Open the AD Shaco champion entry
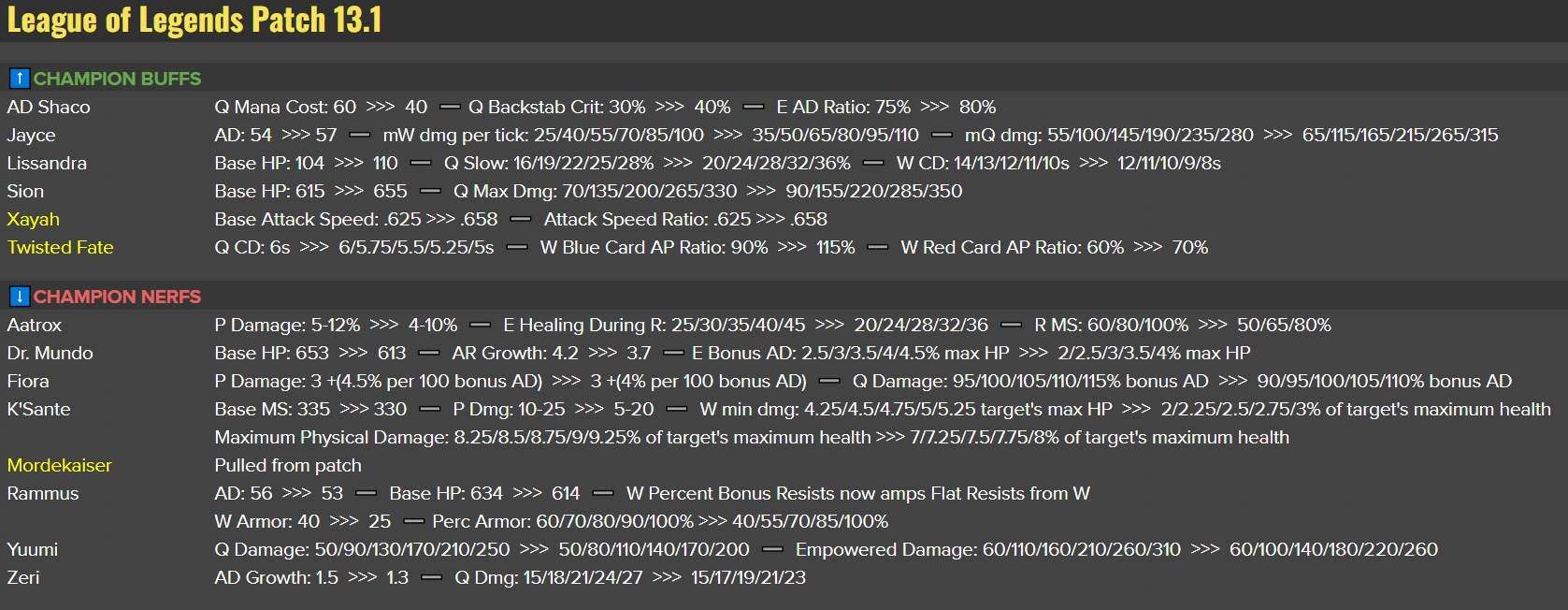Image resolution: width=1568 pixels, height=610 pixels. point(49,107)
